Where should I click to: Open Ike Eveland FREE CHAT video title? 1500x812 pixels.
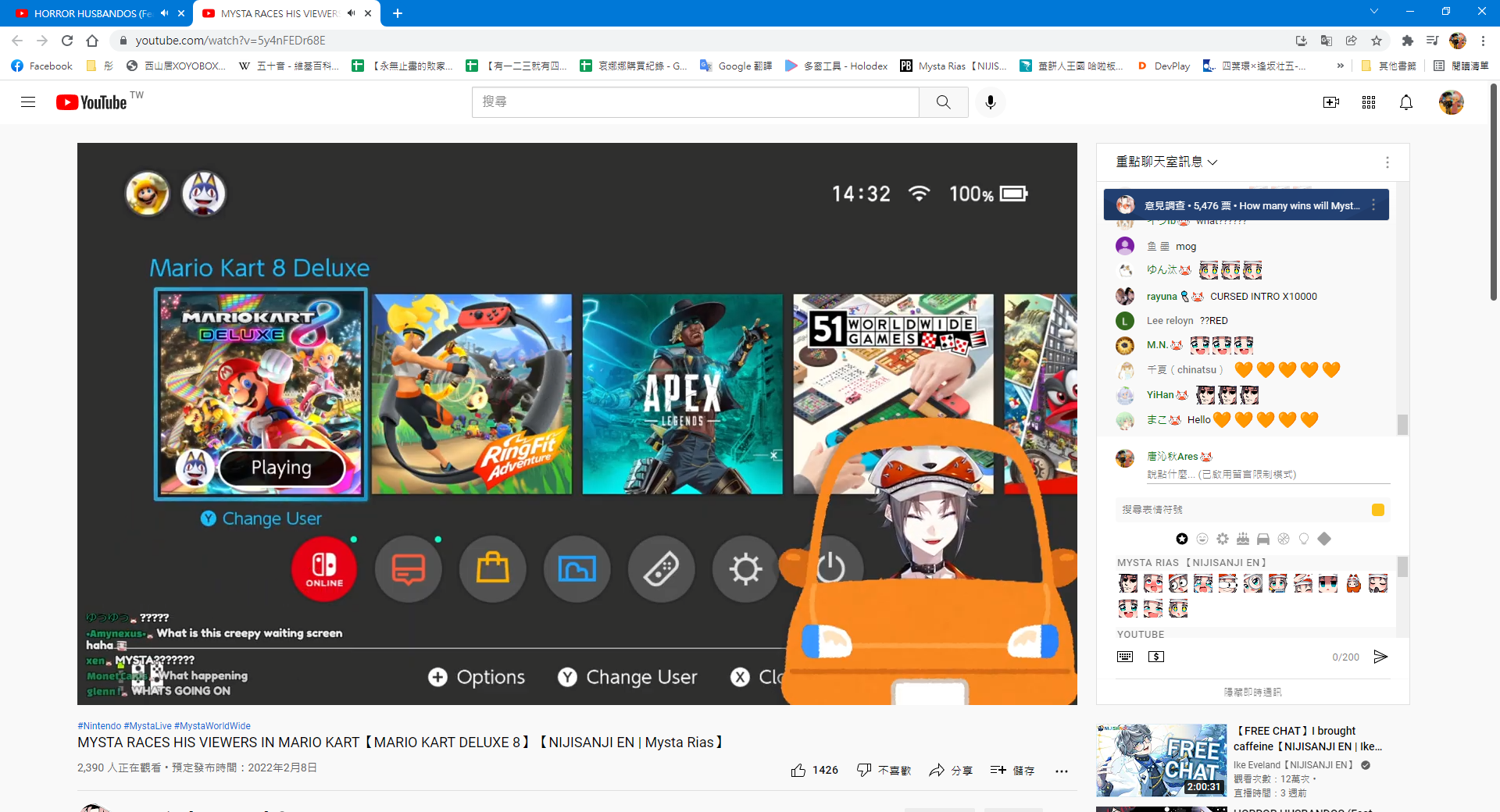[1309, 739]
